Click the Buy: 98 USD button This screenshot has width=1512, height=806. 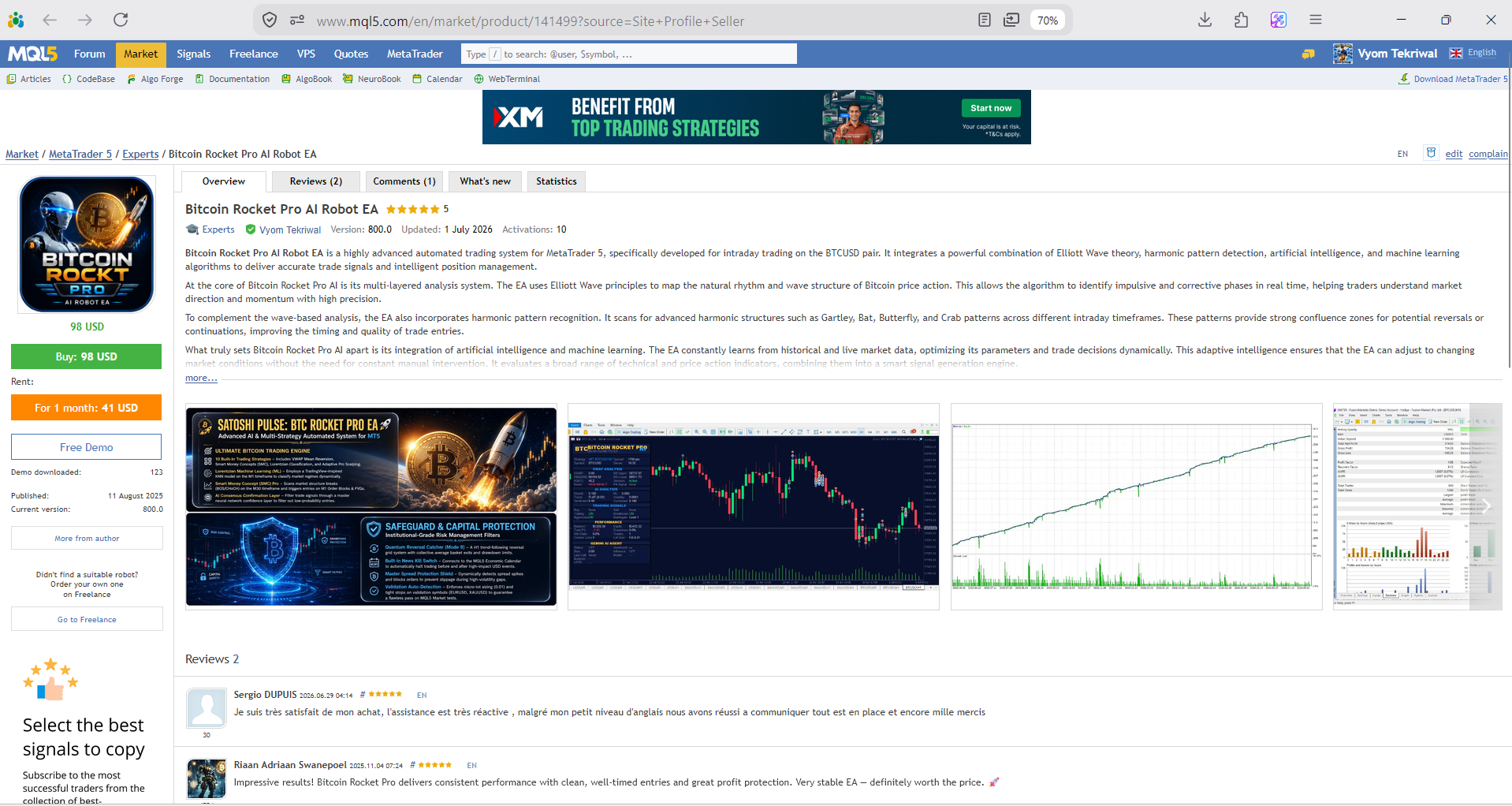click(x=87, y=356)
